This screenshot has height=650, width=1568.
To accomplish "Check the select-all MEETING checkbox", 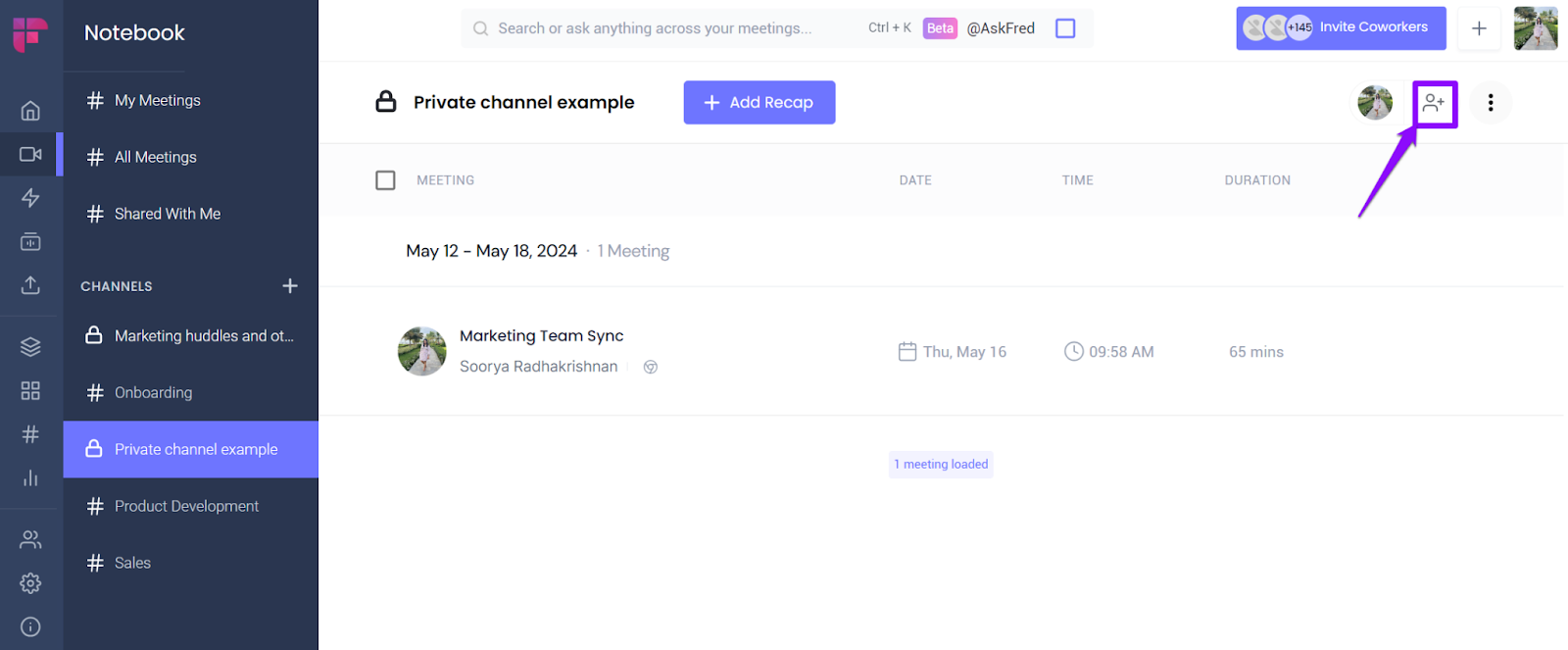I will click(385, 180).
